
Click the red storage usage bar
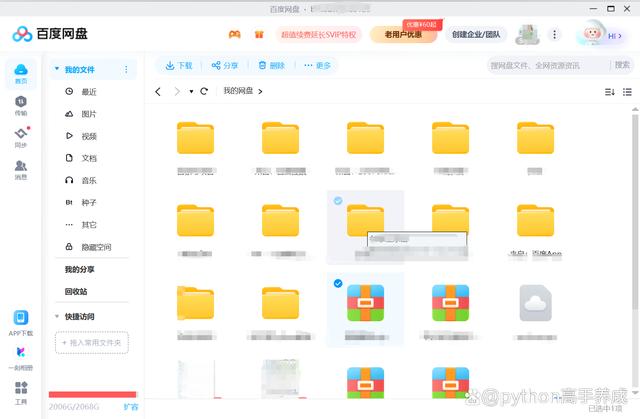pos(92,394)
